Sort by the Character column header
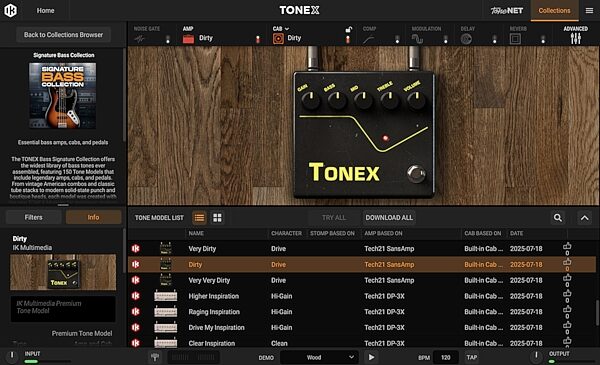600x365 pixels. [286, 233]
